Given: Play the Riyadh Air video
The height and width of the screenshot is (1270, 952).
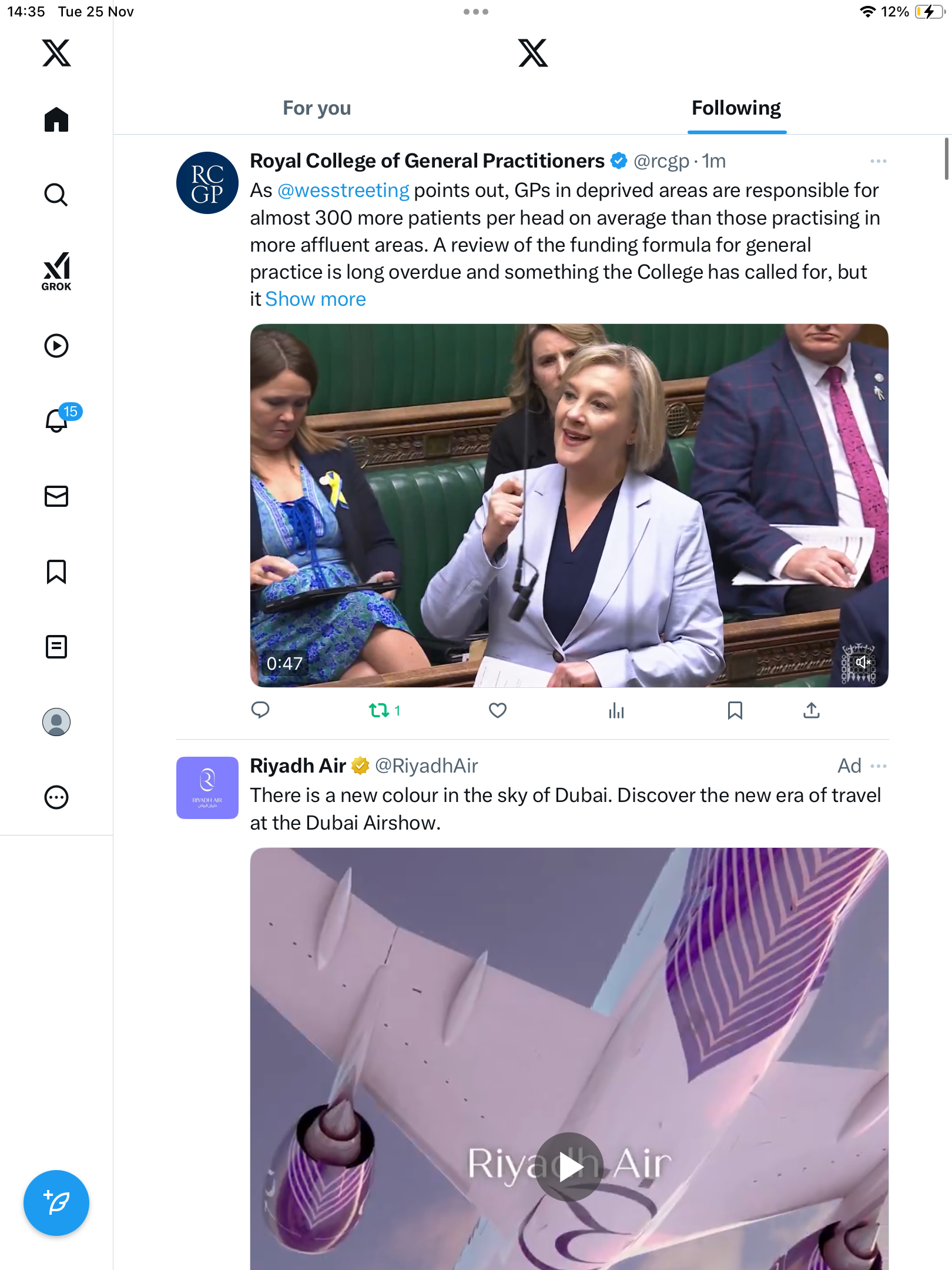Looking at the screenshot, I should [569, 1167].
